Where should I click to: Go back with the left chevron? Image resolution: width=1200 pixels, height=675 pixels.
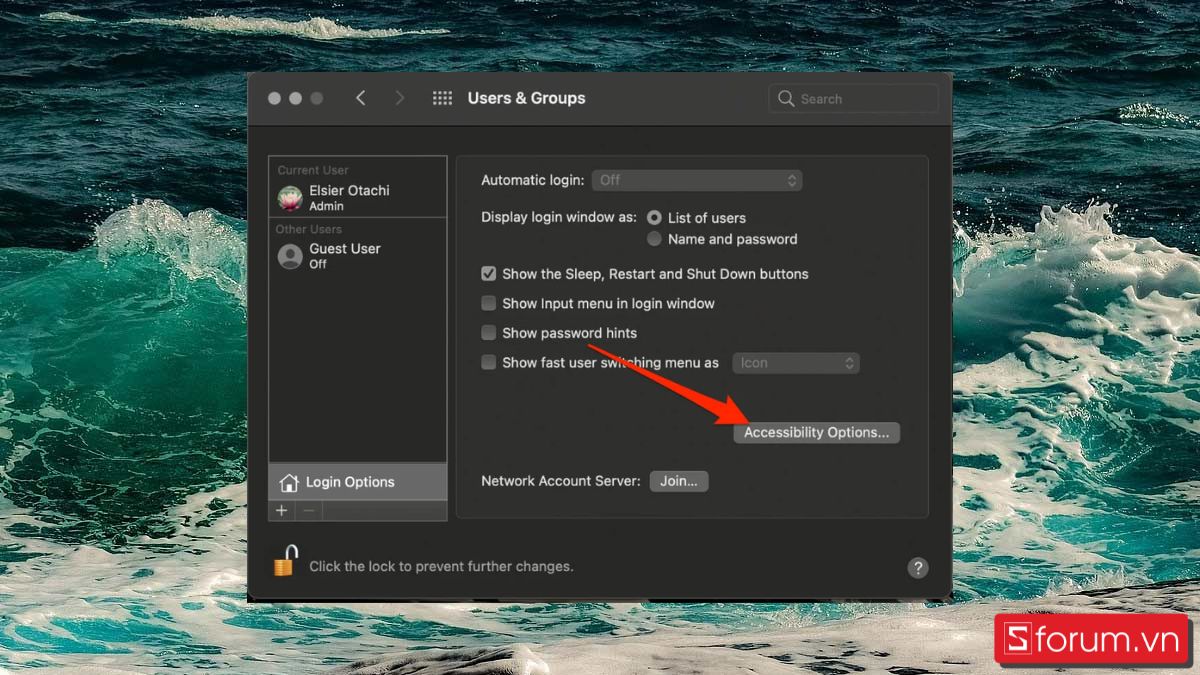click(x=361, y=98)
